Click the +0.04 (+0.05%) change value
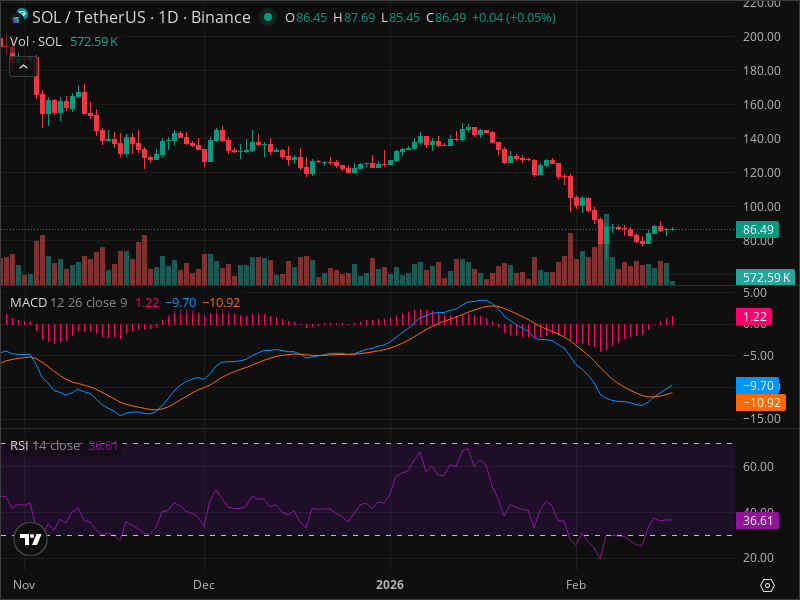Image resolution: width=800 pixels, height=600 pixels. point(514,18)
